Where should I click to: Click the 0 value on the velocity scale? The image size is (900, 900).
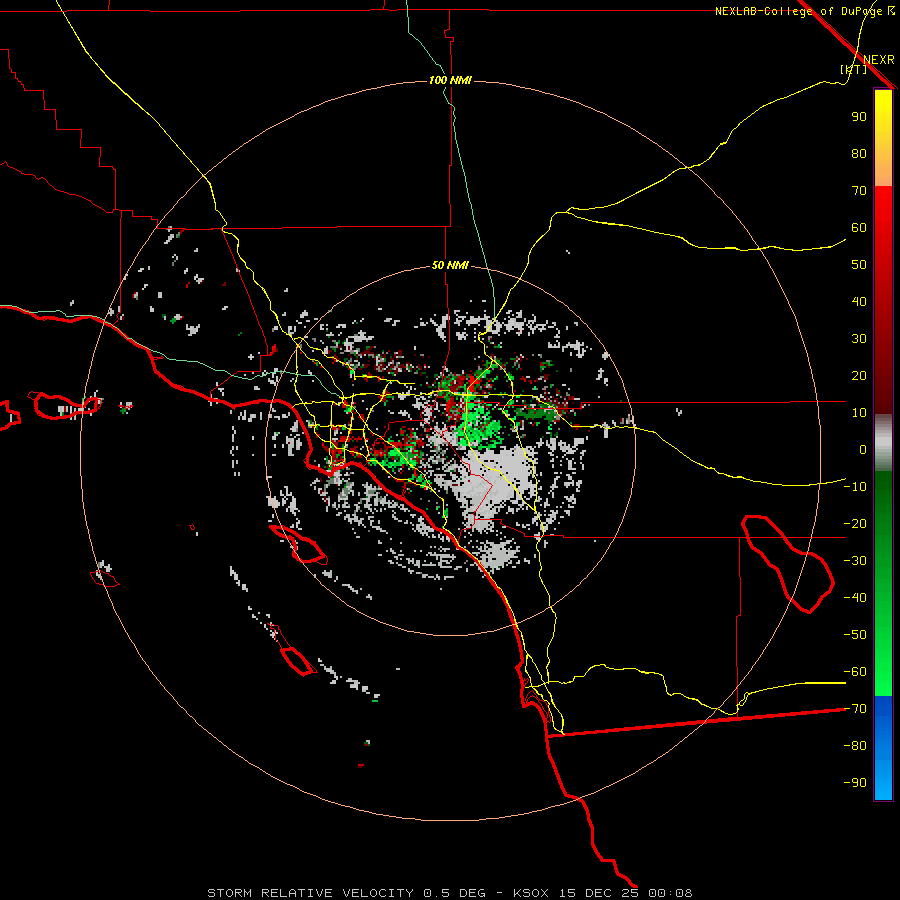coord(863,449)
